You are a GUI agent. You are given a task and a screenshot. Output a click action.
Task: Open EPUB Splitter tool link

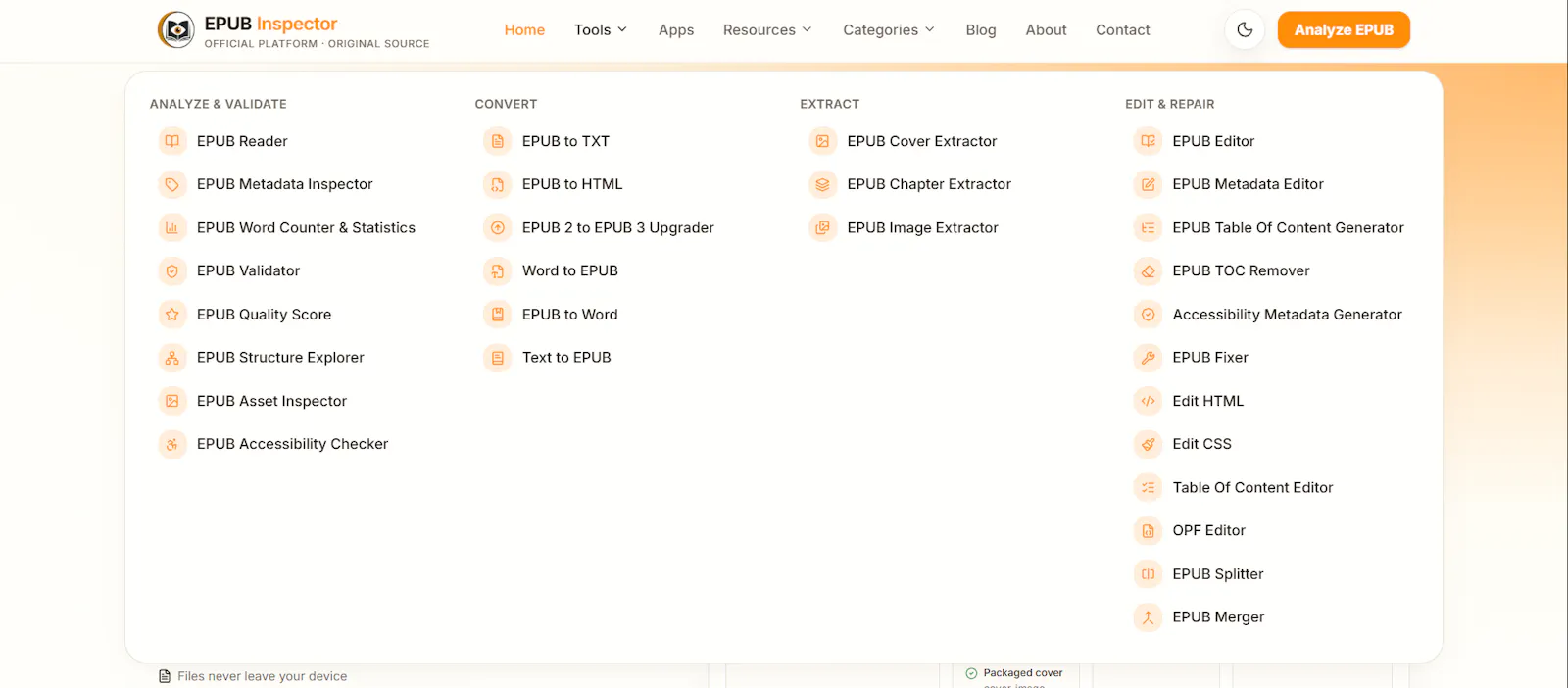pos(1218,574)
